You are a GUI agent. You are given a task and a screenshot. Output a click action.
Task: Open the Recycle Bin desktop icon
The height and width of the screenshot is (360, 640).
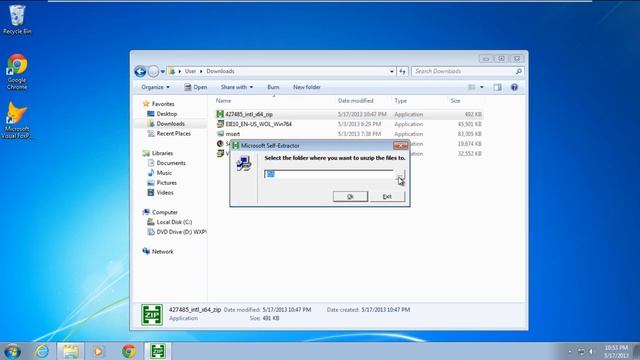[17, 19]
